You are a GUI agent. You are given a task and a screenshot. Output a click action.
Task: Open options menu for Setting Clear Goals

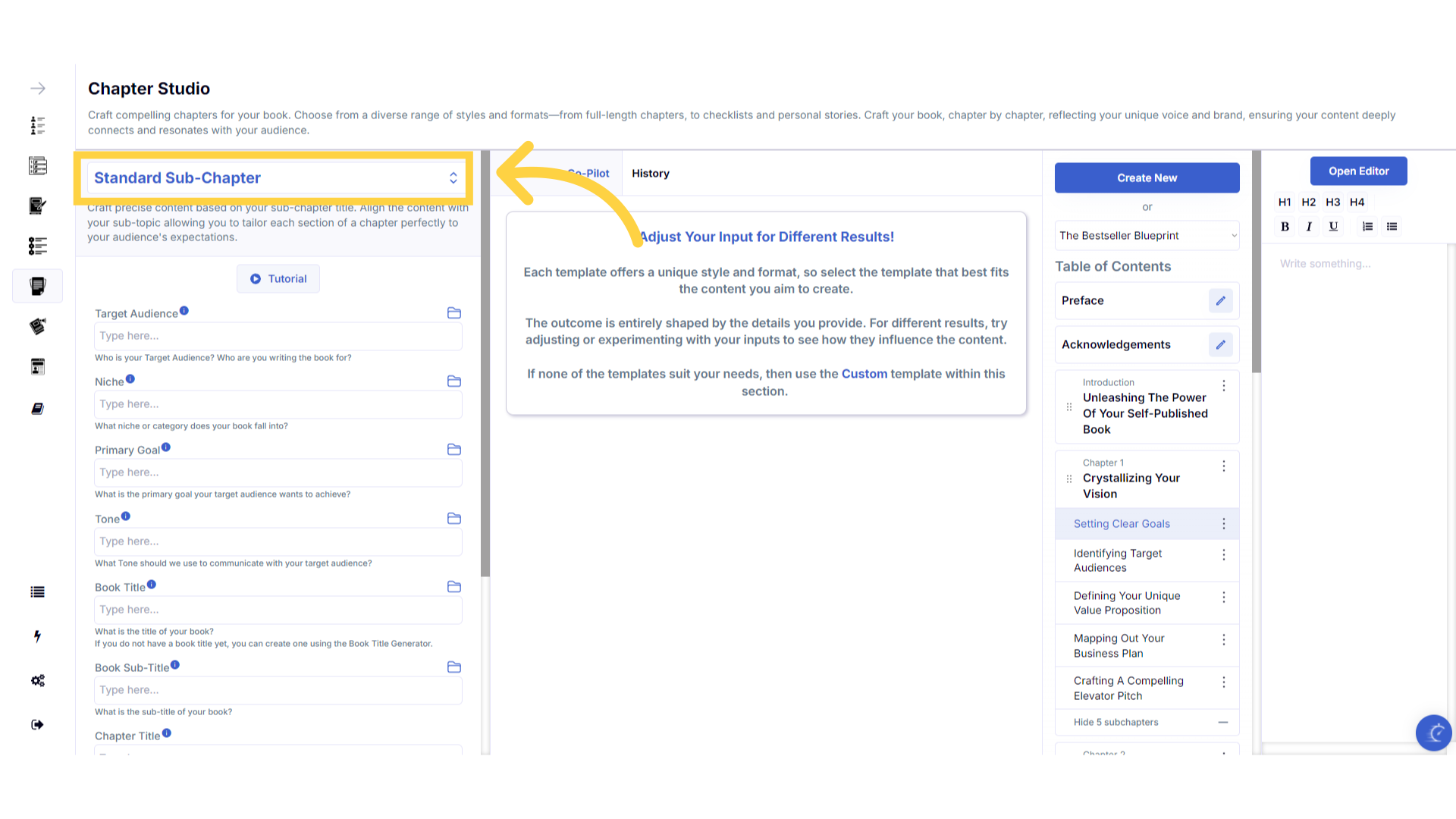pyautogui.click(x=1223, y=524)
